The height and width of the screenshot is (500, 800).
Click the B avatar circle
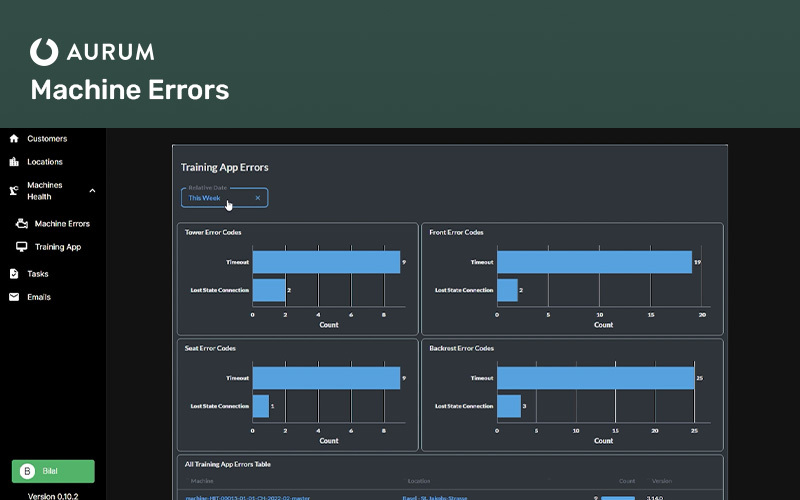tap(27, 471)
